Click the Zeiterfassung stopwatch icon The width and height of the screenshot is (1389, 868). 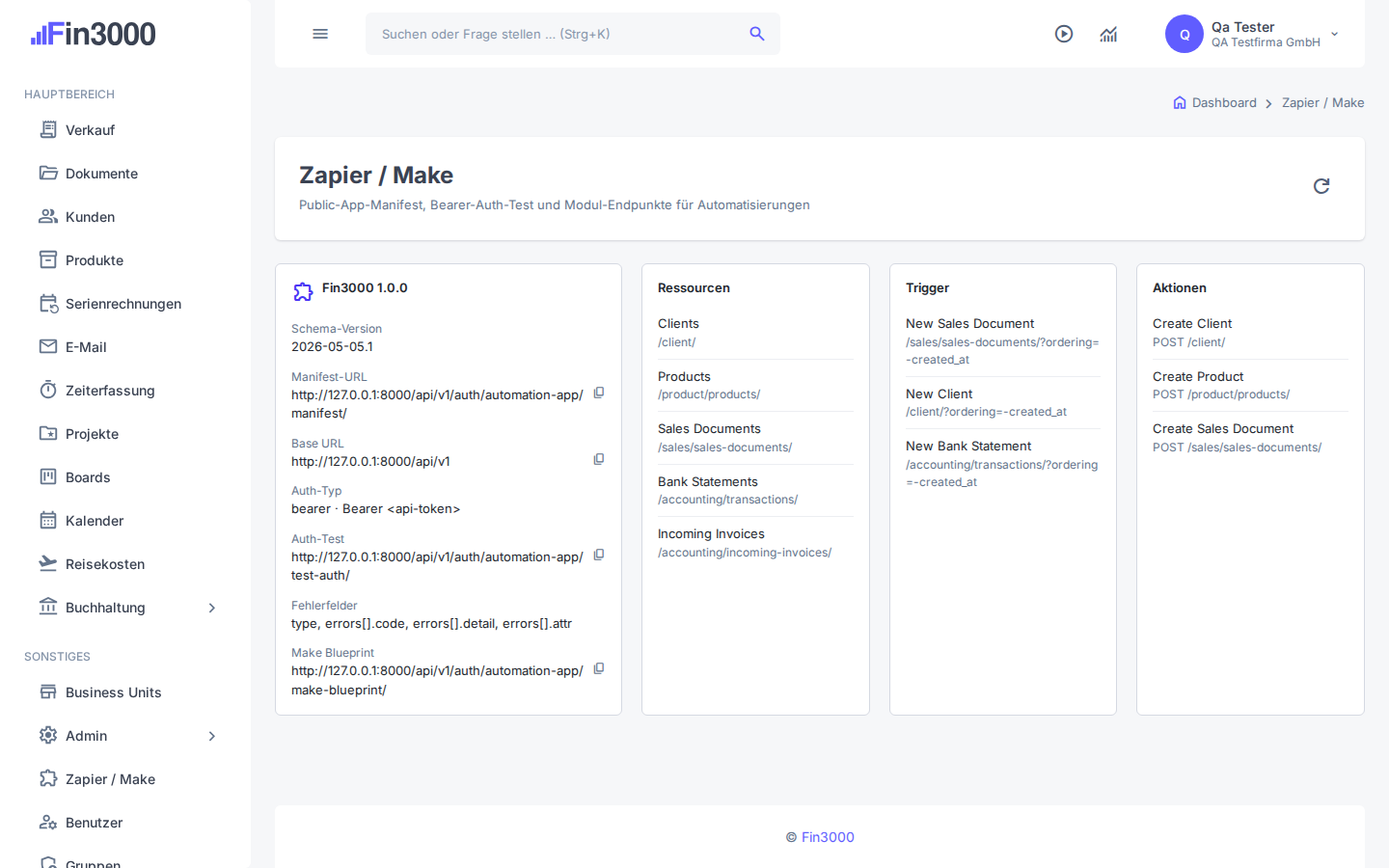point(48,390)
